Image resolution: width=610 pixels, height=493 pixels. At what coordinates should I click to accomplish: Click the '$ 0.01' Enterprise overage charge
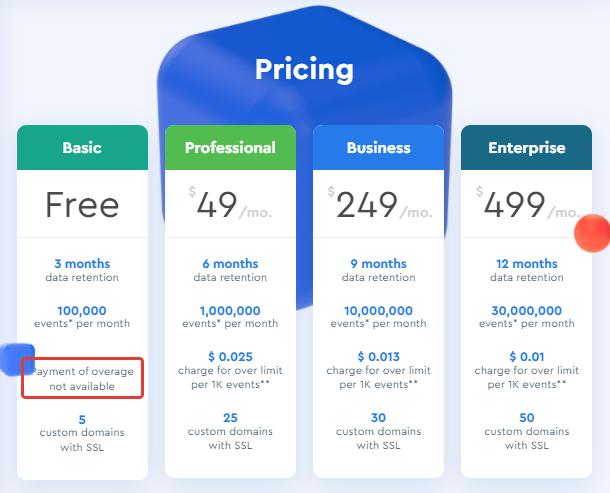pyautogui.click(x=527, y=356)
